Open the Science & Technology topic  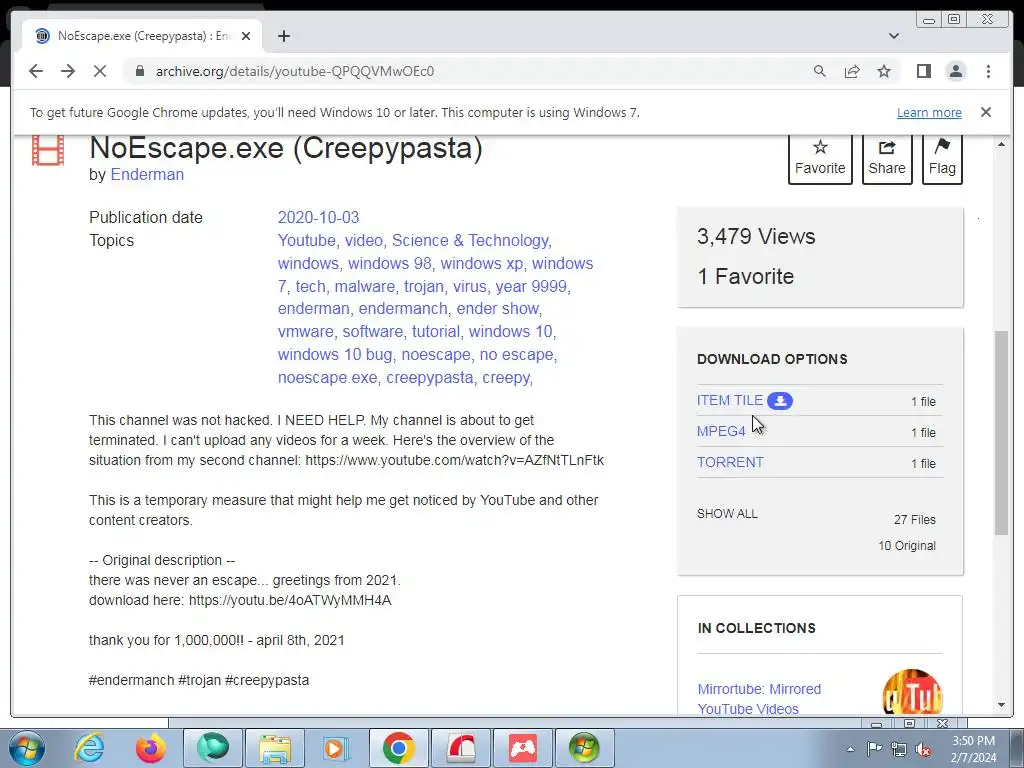470,240
